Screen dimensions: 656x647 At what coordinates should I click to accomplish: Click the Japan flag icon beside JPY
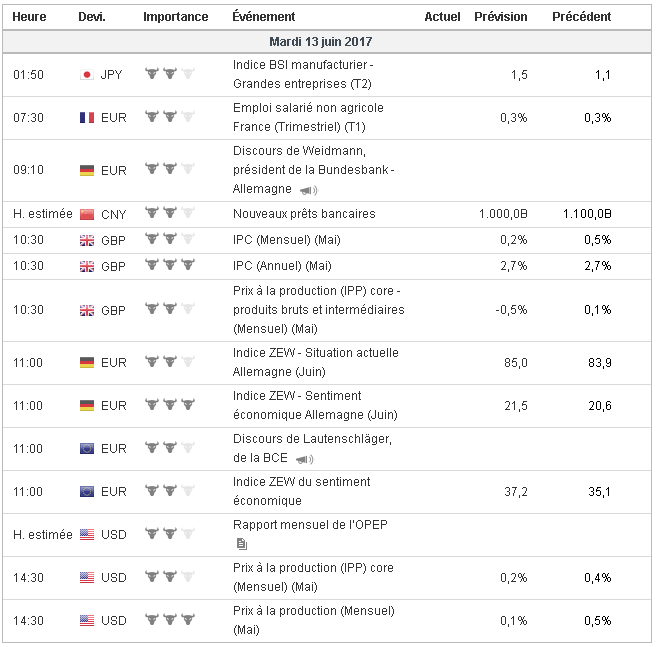coord(87,74)
